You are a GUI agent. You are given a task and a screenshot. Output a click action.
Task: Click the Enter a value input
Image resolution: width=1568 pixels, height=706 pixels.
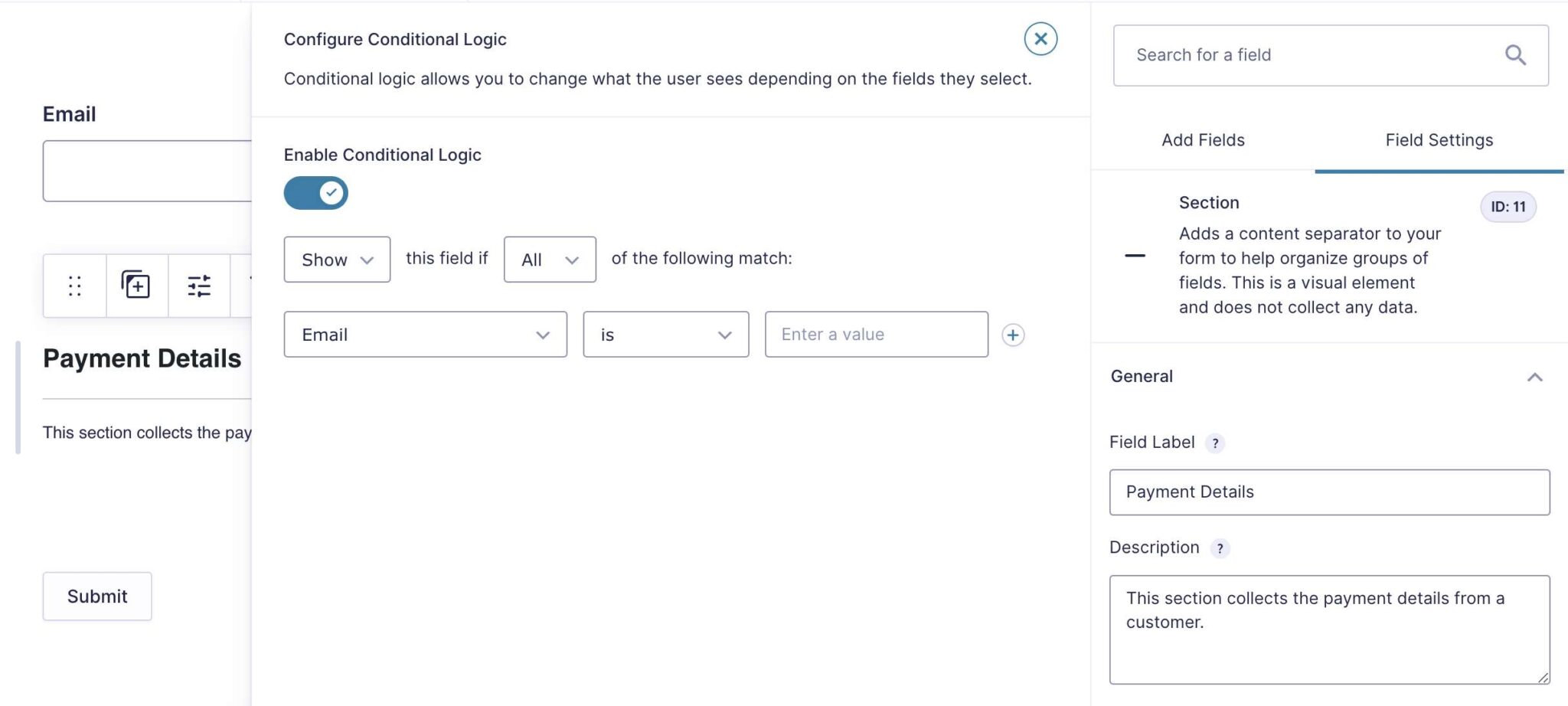coord(876,335)
